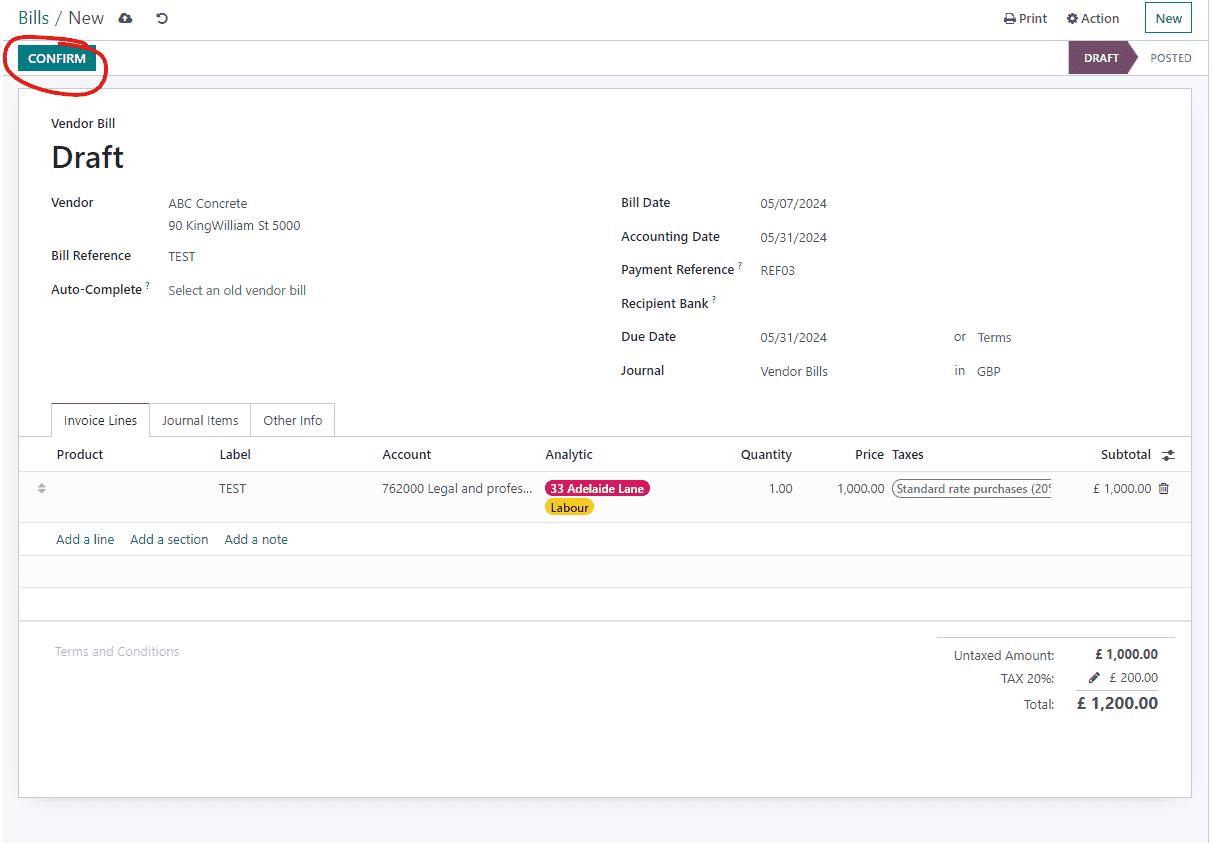Select the Posted status stage

coord(1170,58)
